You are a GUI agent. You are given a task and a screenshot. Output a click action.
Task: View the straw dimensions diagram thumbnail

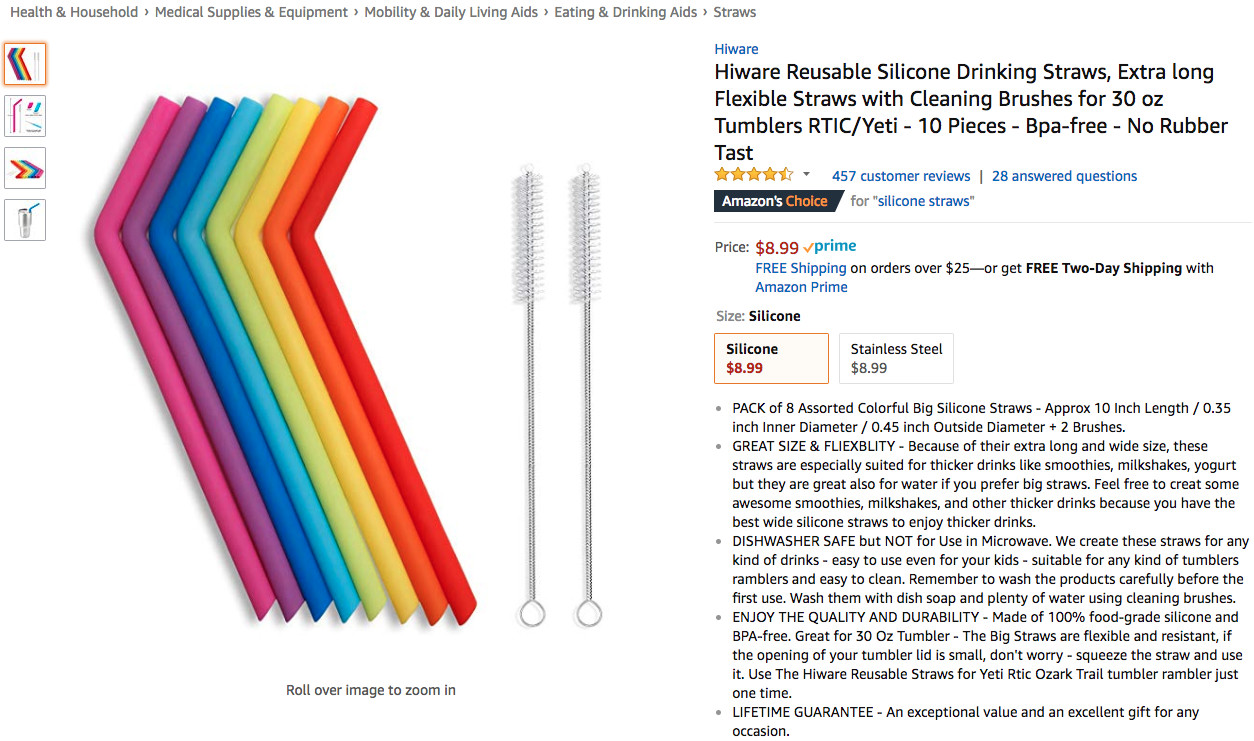[25, 116]
